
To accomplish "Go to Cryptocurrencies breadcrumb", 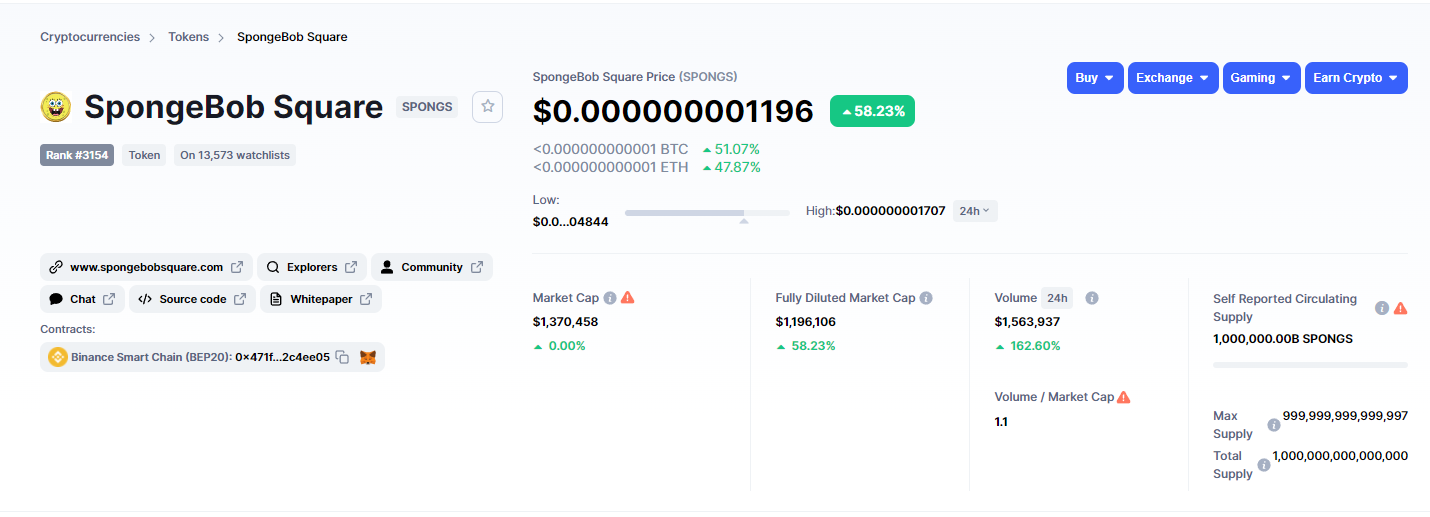I will click(x=90, y=37).
